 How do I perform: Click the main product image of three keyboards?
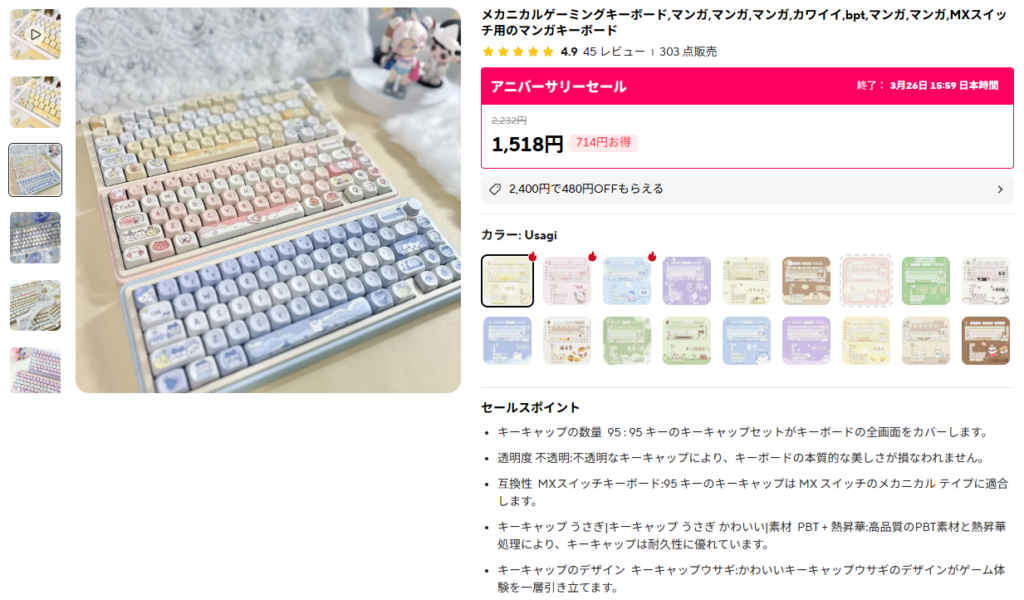(268, 200)
